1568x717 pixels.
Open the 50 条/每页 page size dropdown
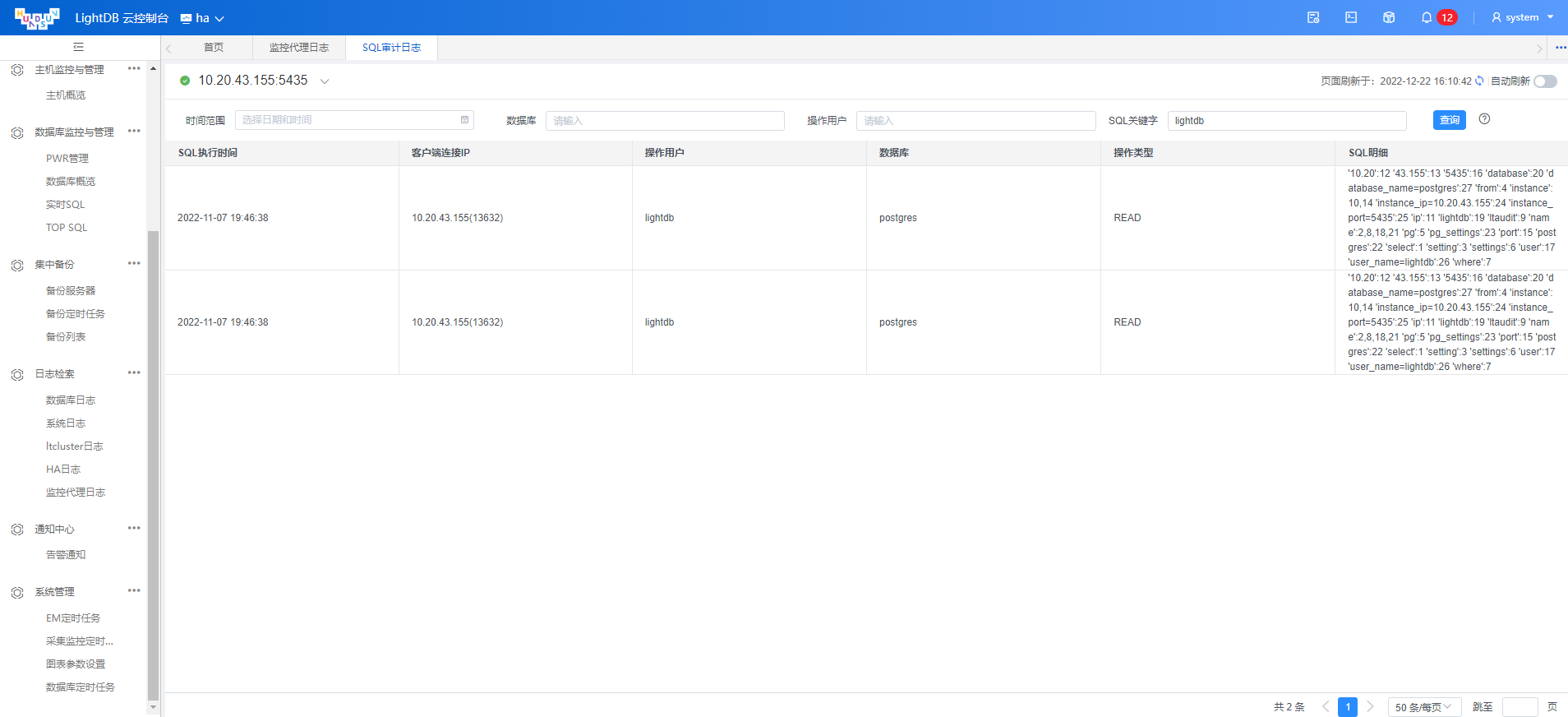(1424, 707)
